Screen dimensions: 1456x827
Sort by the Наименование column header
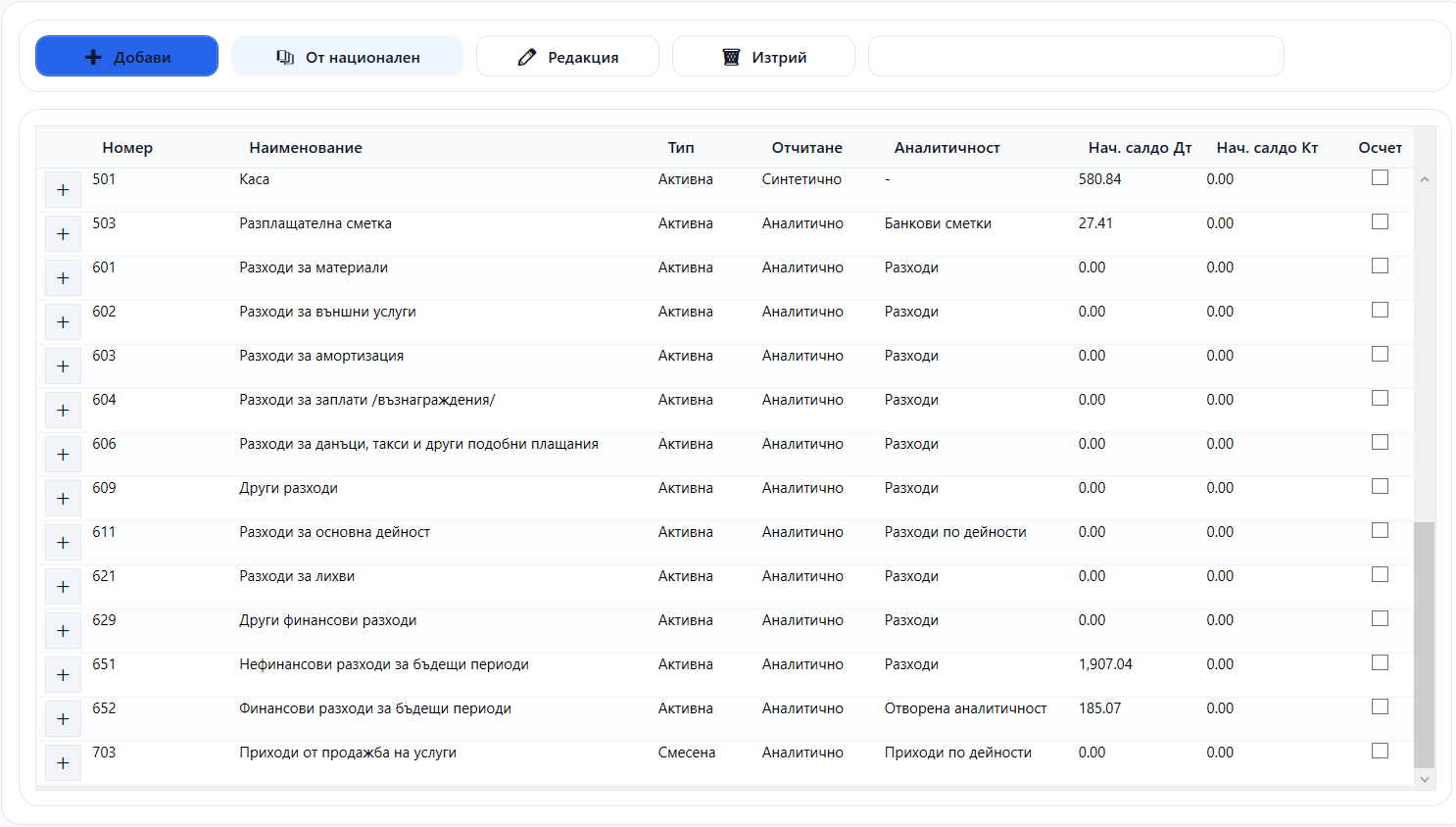[306, 148]
